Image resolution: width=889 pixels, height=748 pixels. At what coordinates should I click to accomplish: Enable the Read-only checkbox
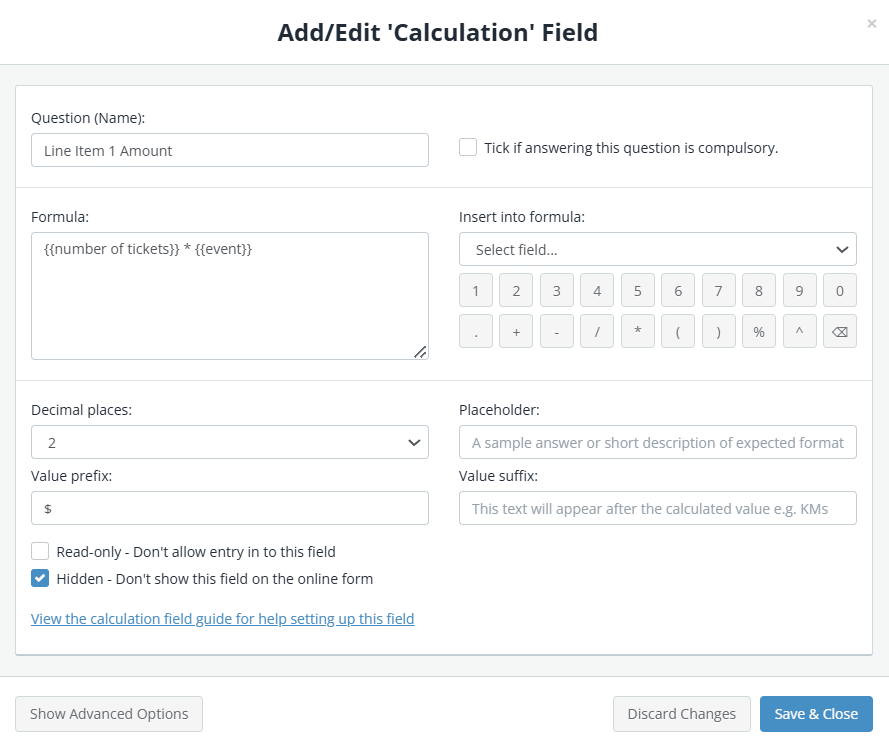[40, 551]
